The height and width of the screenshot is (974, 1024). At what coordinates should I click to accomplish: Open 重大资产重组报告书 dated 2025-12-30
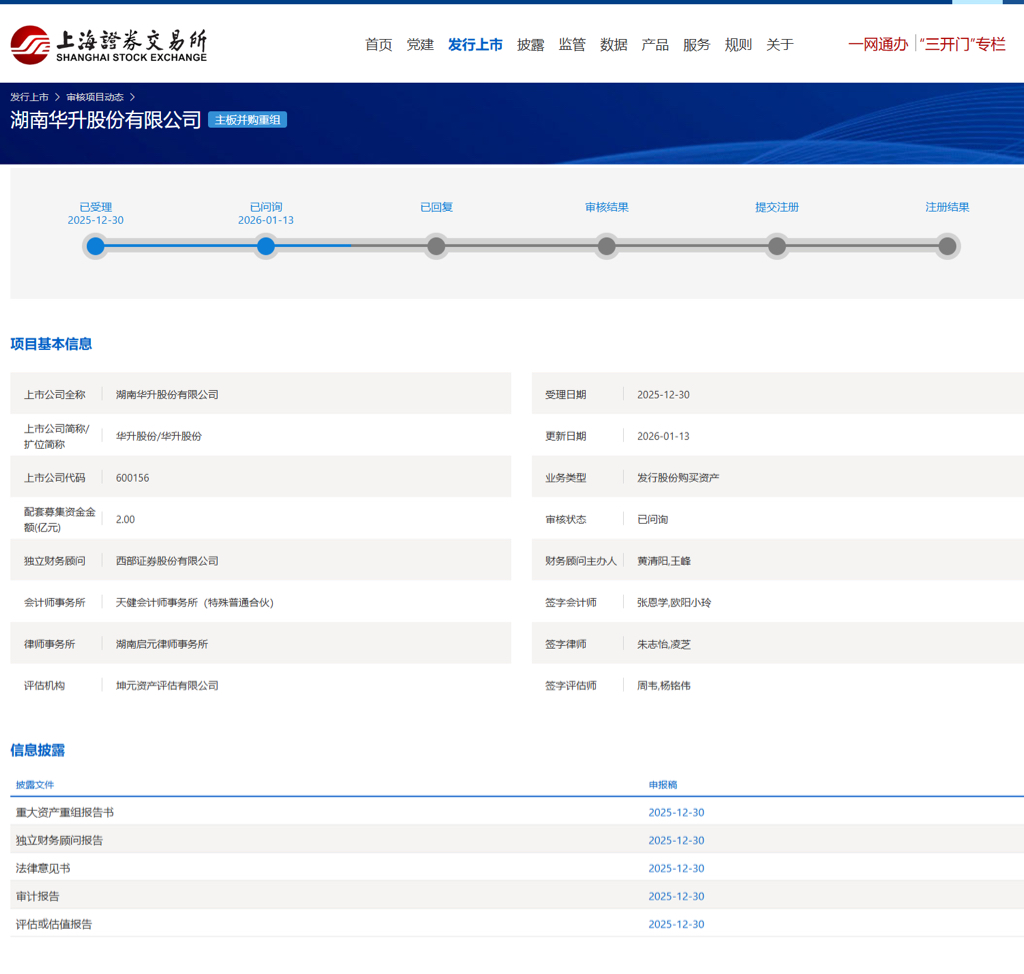676,812
